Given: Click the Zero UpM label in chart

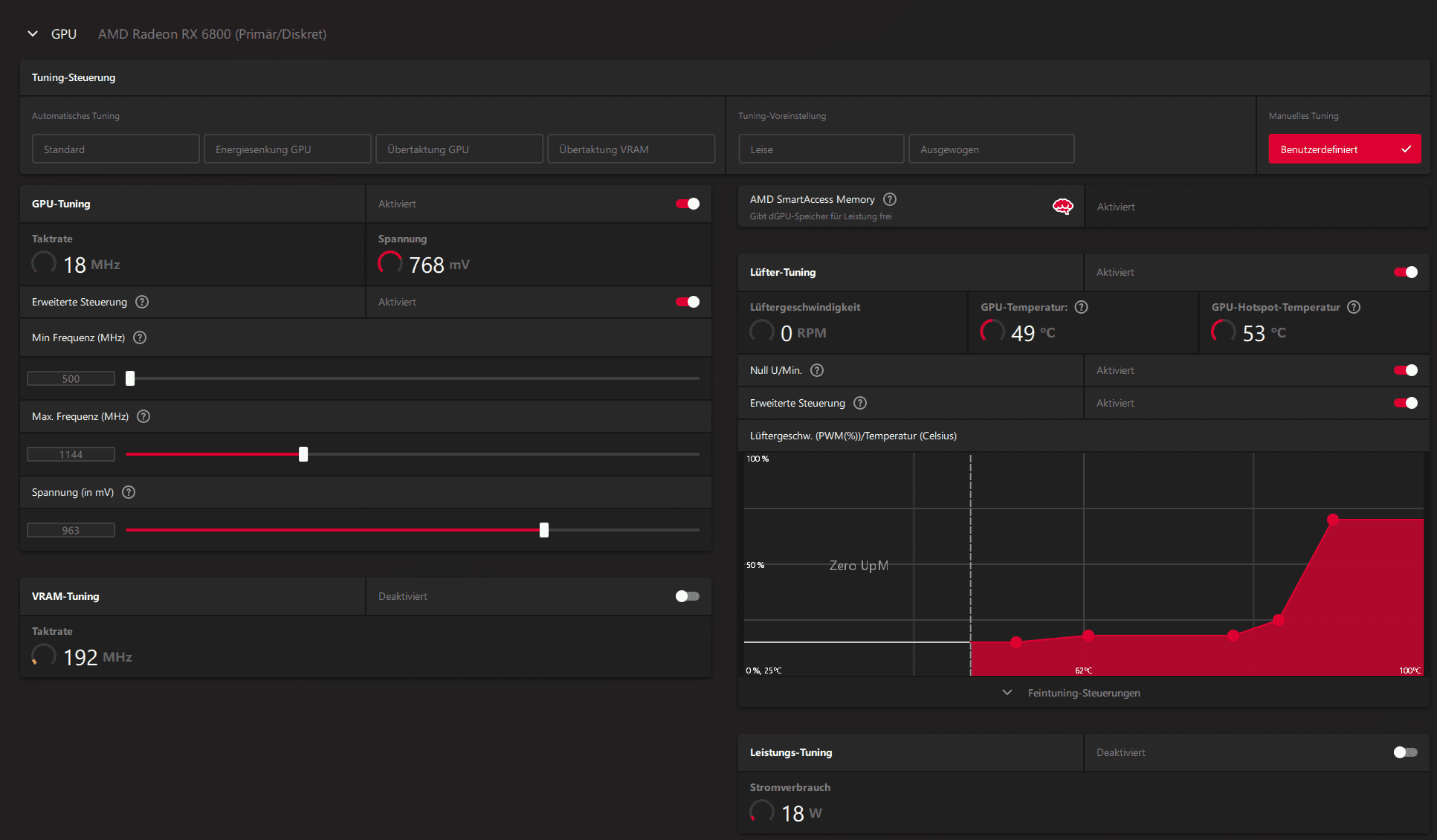Looking at the screenshot, I should [x=859, y=566].
